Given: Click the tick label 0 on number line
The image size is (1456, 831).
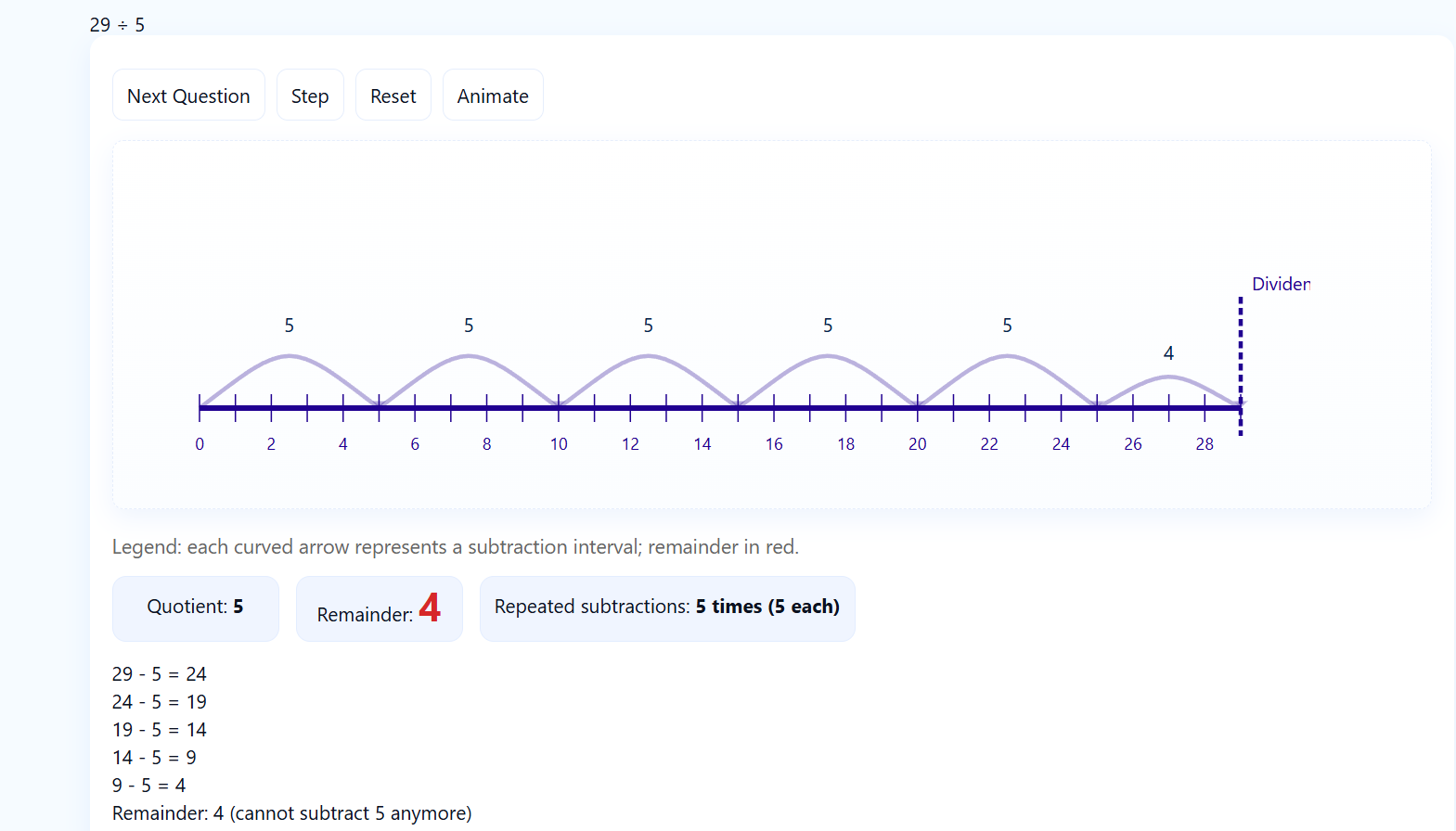Looking at the screenshot, I should pyautogui.click(x=200, y=444).
